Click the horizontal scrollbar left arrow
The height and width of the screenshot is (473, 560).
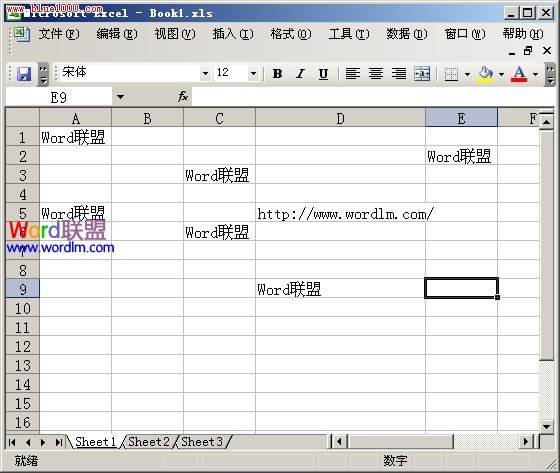(339, 442)
